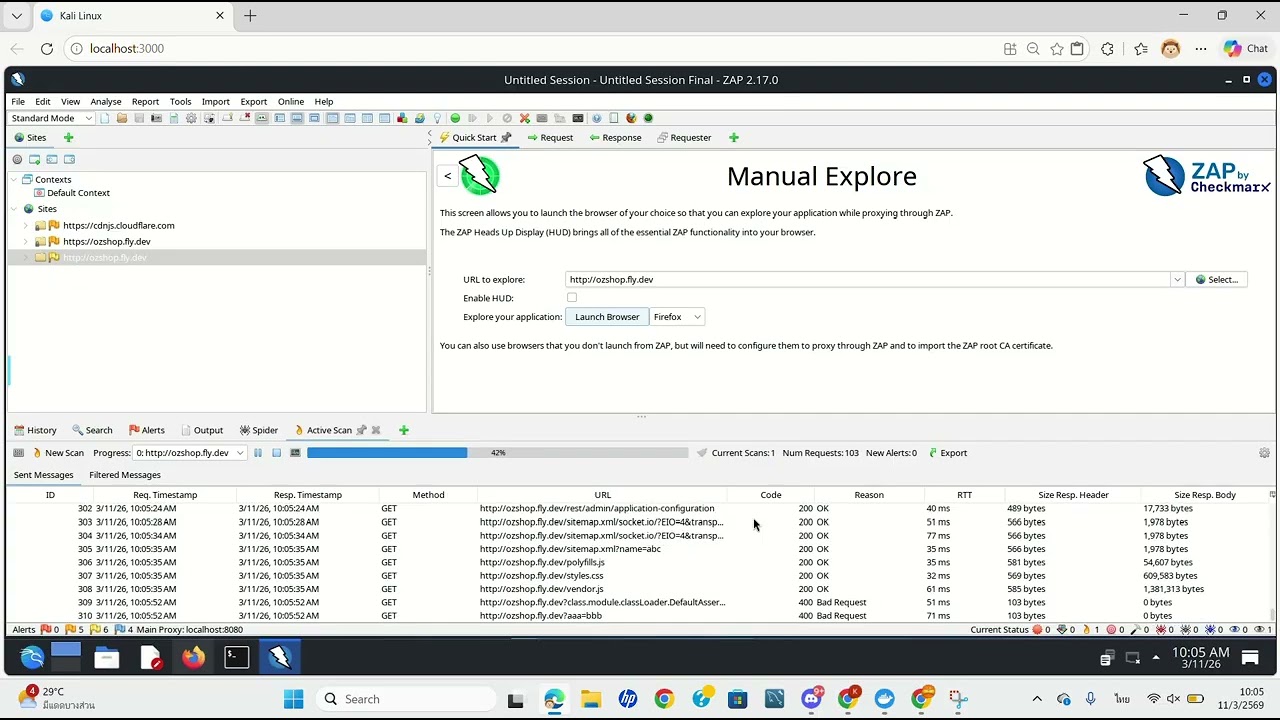Select the request row for polyfills.js
This screenshot has width=1280, height=720.
[640, 562]
